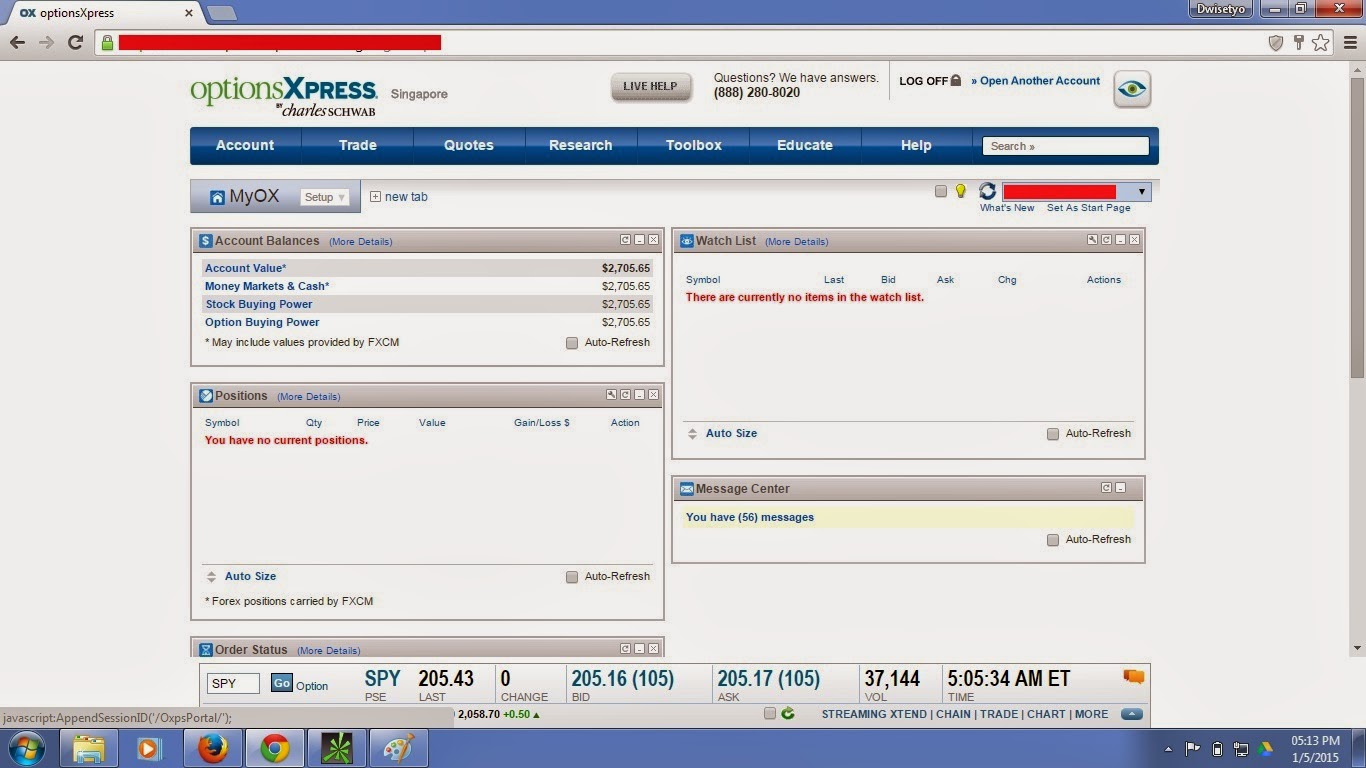Click Chrome's bookmark star icon
Image resolution: width=1366 pixels, height=768 pixels.
pyautogui.click(x=1321, y=42)
